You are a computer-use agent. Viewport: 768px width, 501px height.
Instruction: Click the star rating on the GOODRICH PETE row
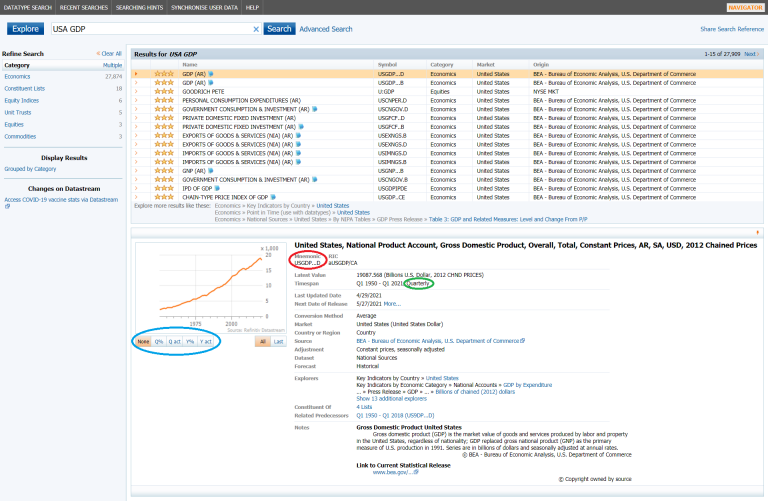164,92
